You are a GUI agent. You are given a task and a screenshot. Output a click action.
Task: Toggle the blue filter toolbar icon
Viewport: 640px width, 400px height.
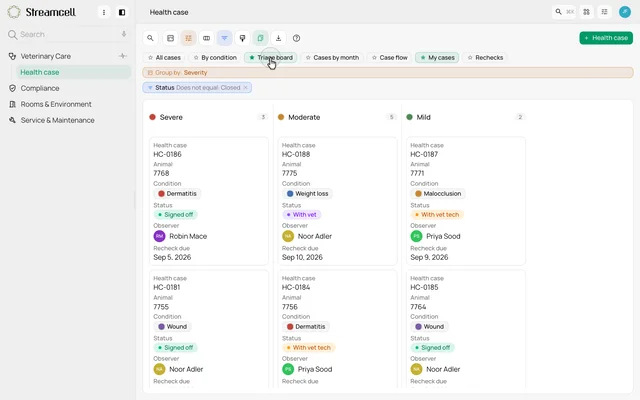[224, 38]
